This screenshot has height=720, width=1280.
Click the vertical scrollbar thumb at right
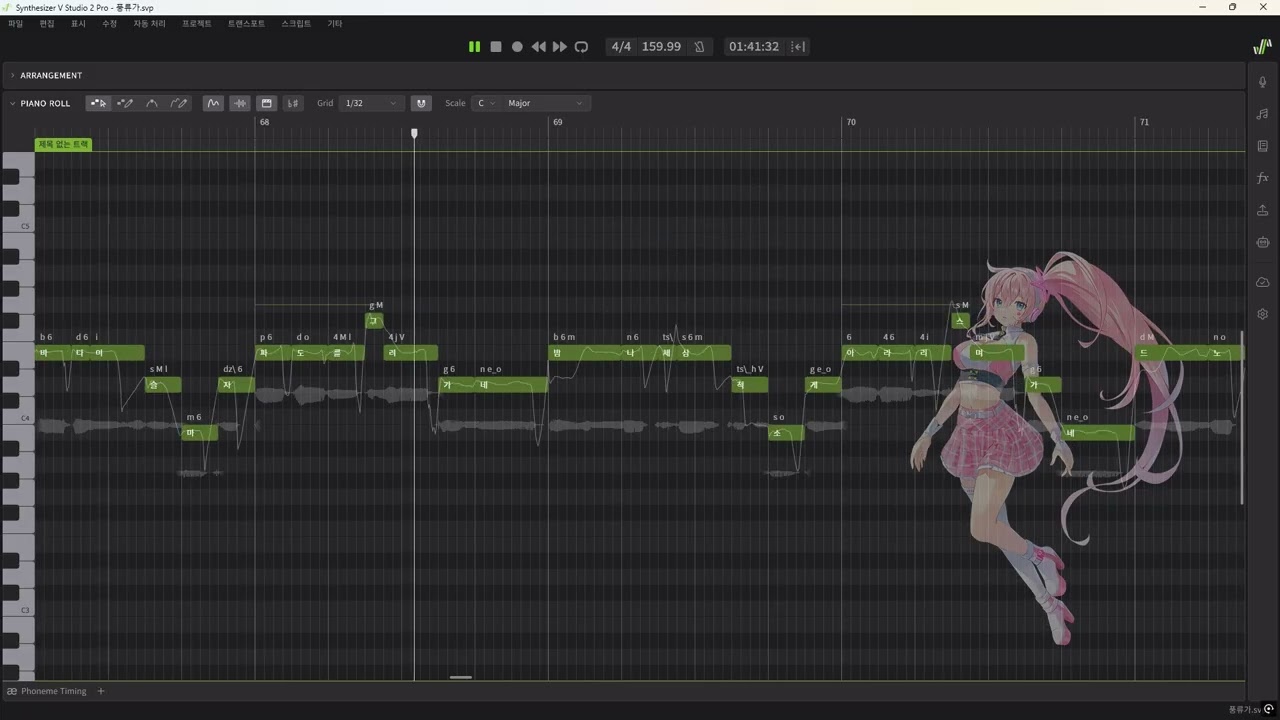(1242, 418)
